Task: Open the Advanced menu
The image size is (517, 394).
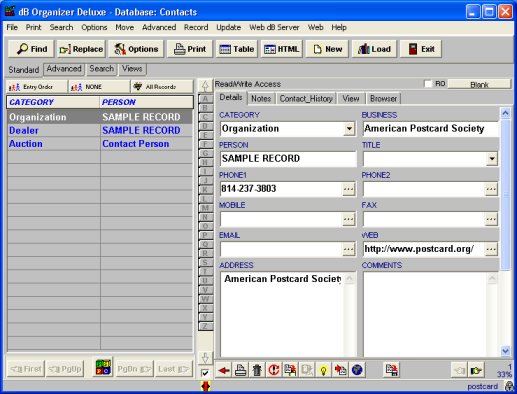Action: (x=159, y=27)
